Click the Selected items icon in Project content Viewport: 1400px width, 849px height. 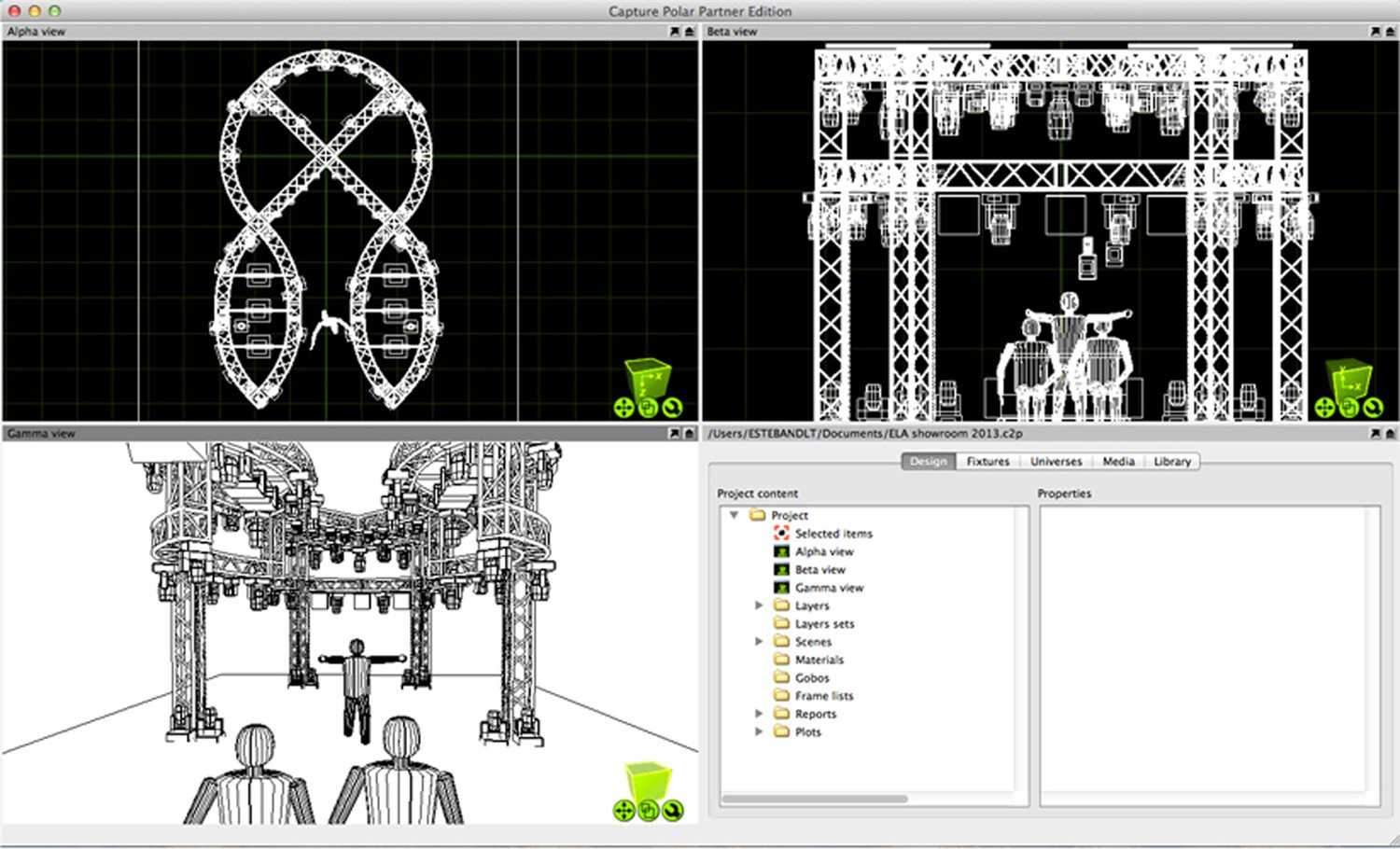coord(784,533)
